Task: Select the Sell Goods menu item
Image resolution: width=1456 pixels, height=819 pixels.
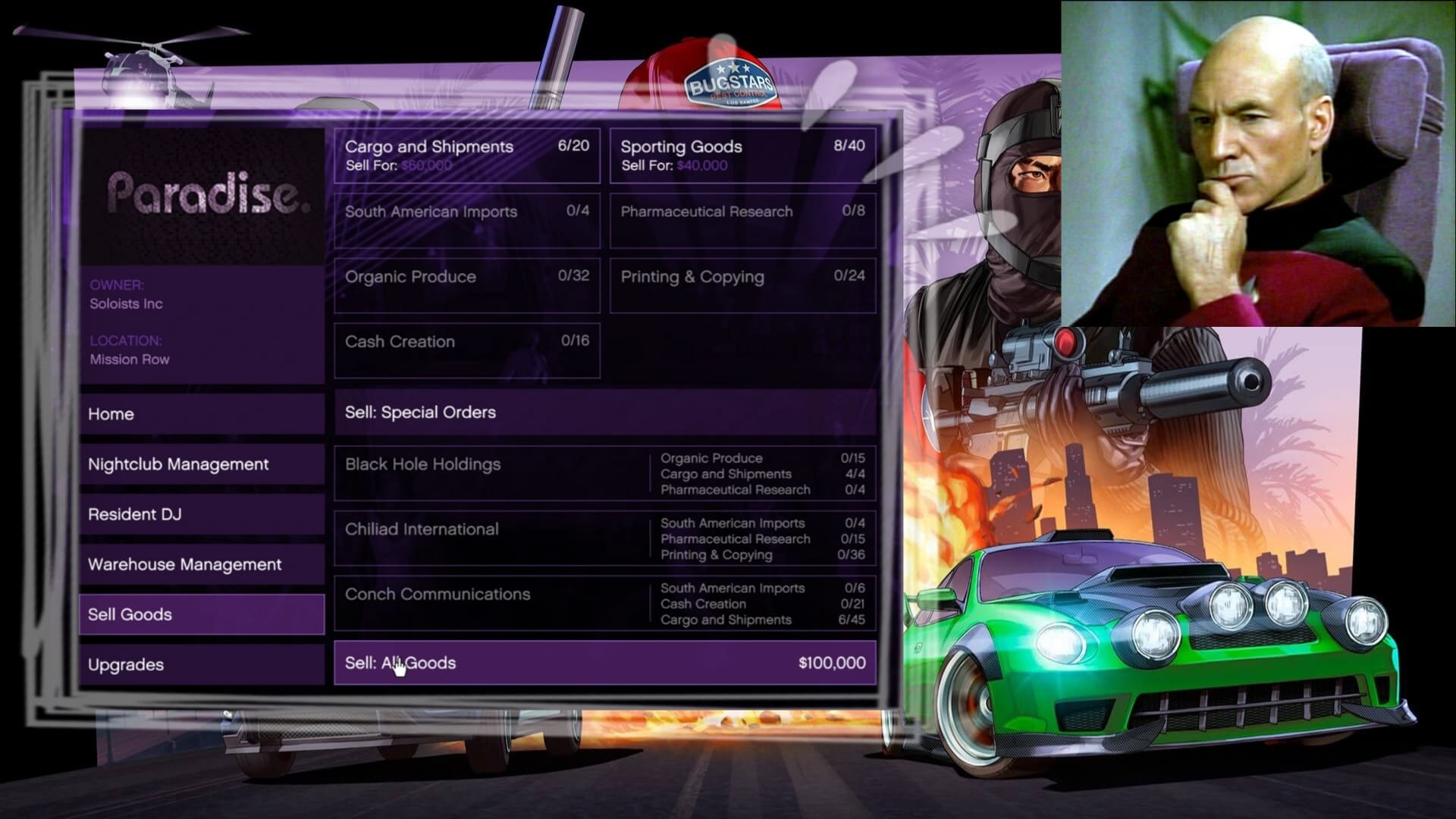Action: coord(202,614)
